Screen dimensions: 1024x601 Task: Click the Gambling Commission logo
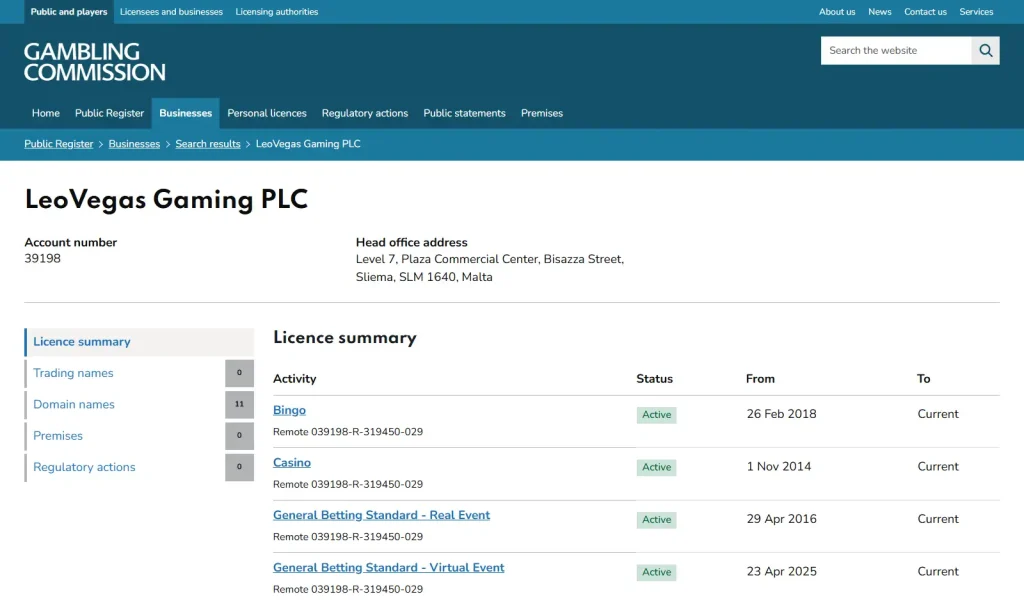[x=95, y=62]
